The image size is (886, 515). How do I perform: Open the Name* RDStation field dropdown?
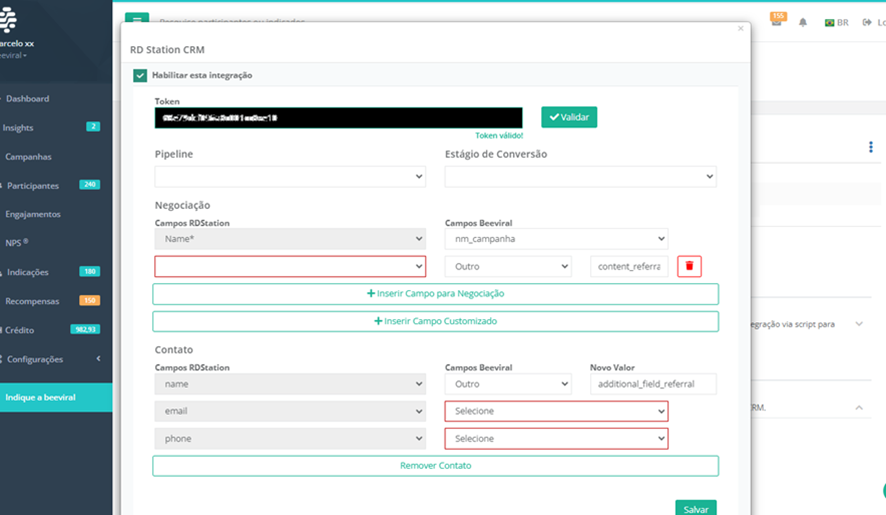290,239
